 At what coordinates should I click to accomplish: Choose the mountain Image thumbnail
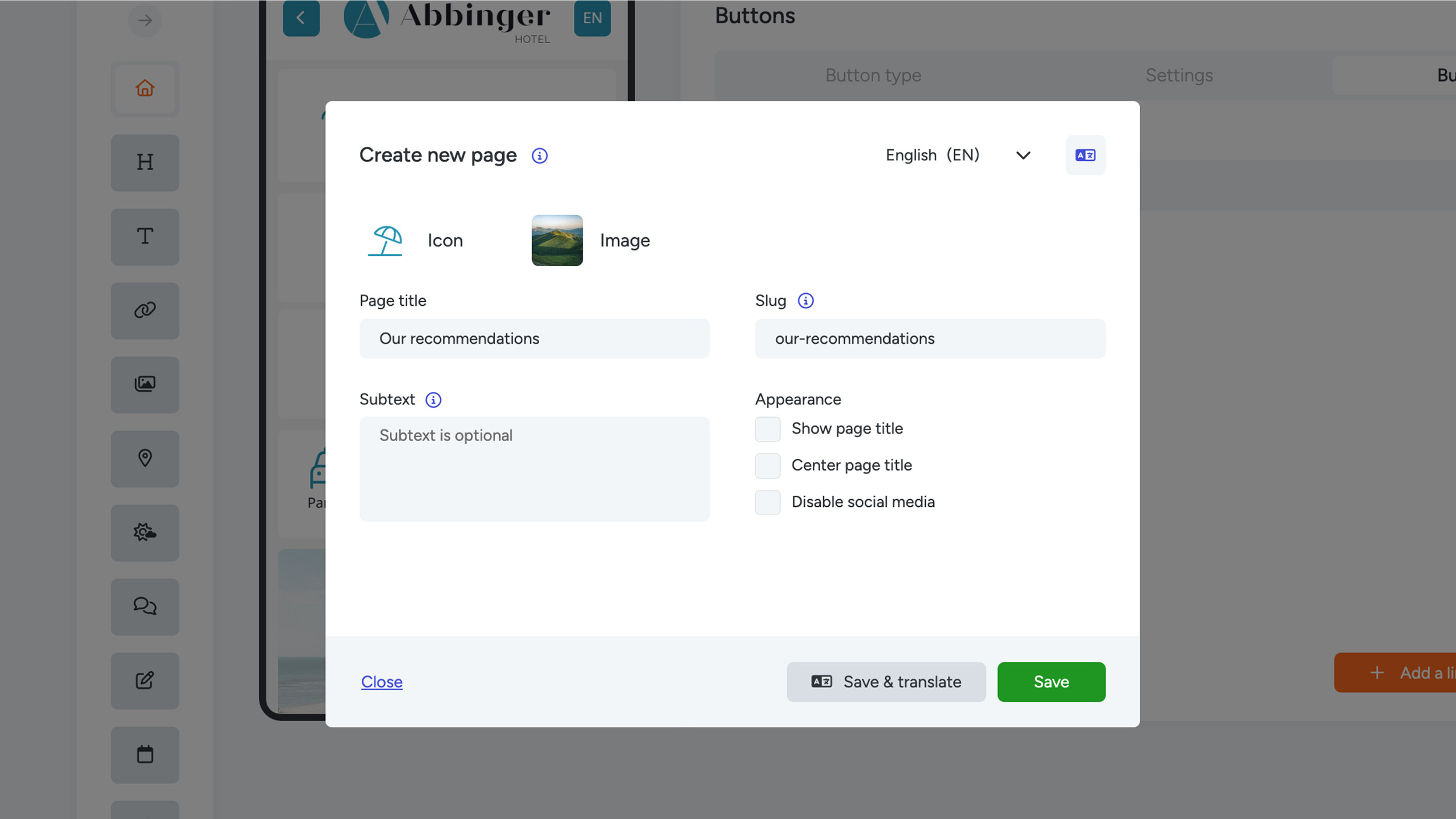point(557,241)
